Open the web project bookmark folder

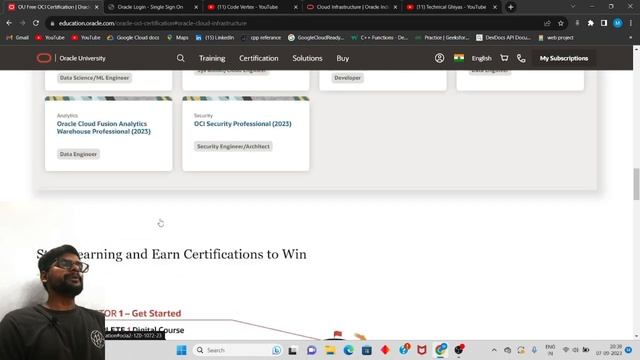556,38
